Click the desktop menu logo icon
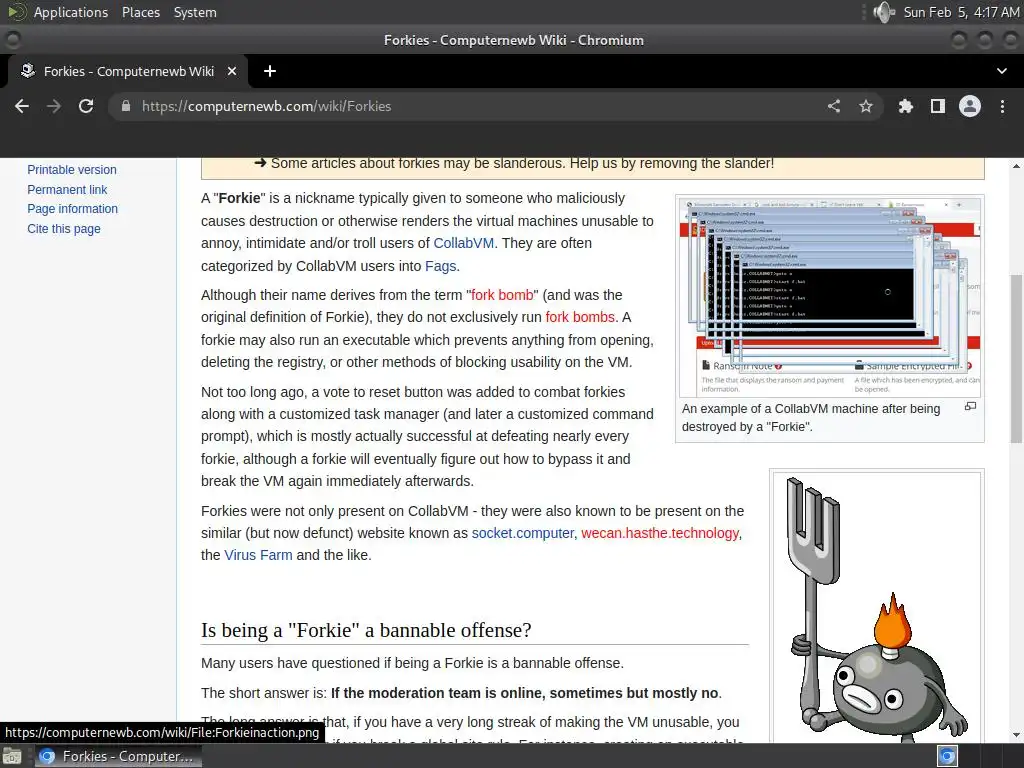1024x768 pixels. [16, 12]
